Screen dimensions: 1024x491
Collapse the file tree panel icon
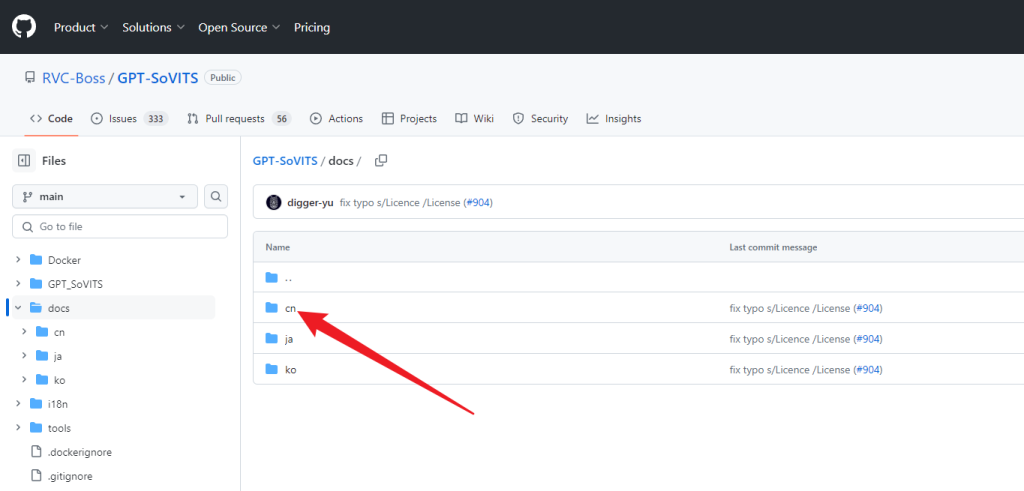23,160
